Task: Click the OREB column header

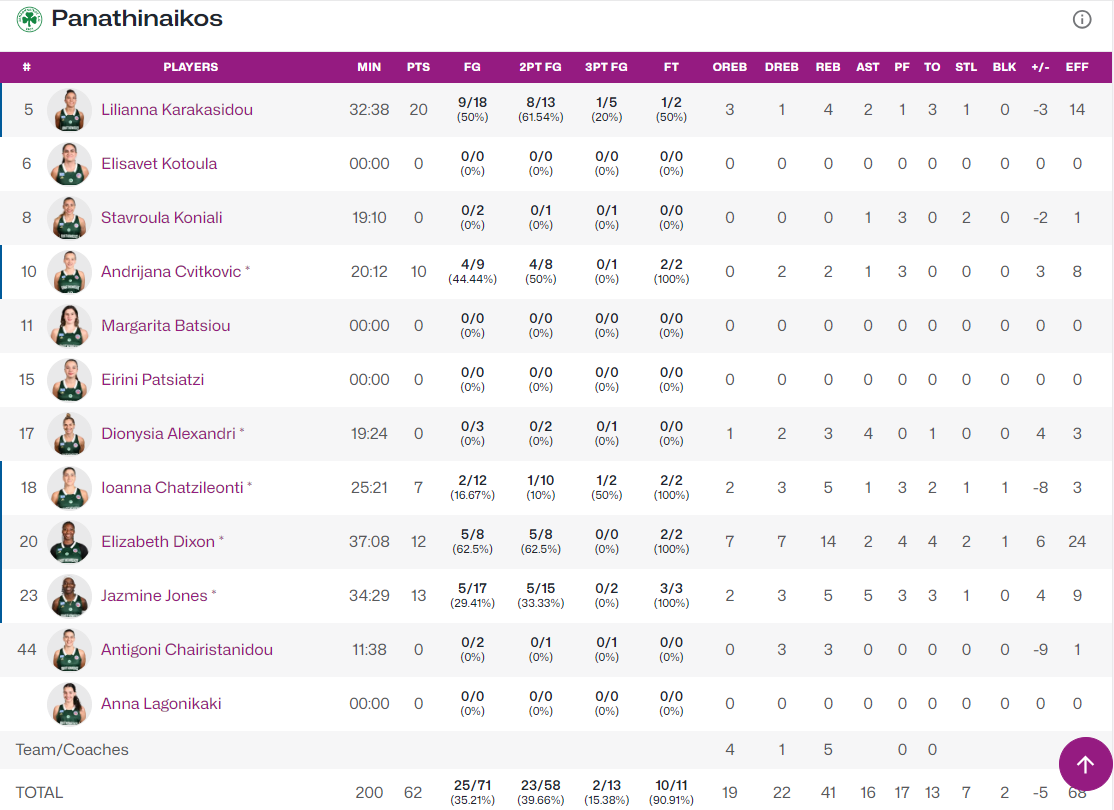Action: coord(730,67)
